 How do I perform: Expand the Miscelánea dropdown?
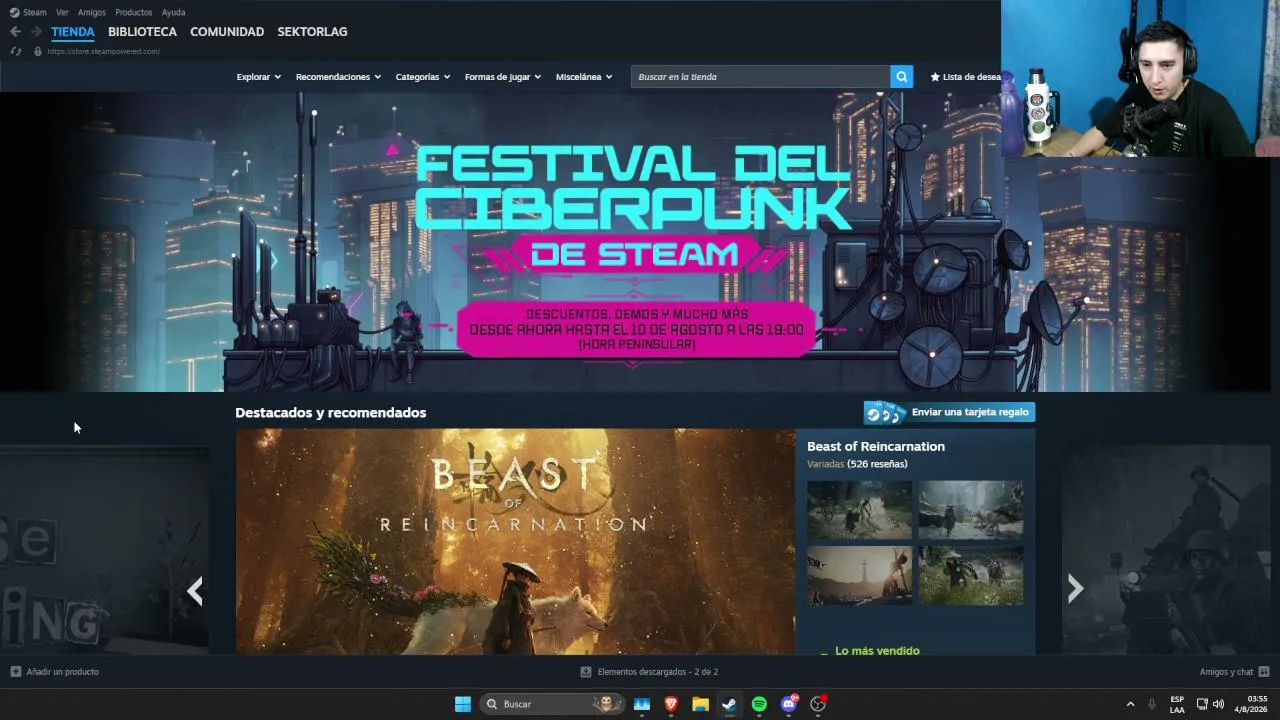tap(584, 77)
